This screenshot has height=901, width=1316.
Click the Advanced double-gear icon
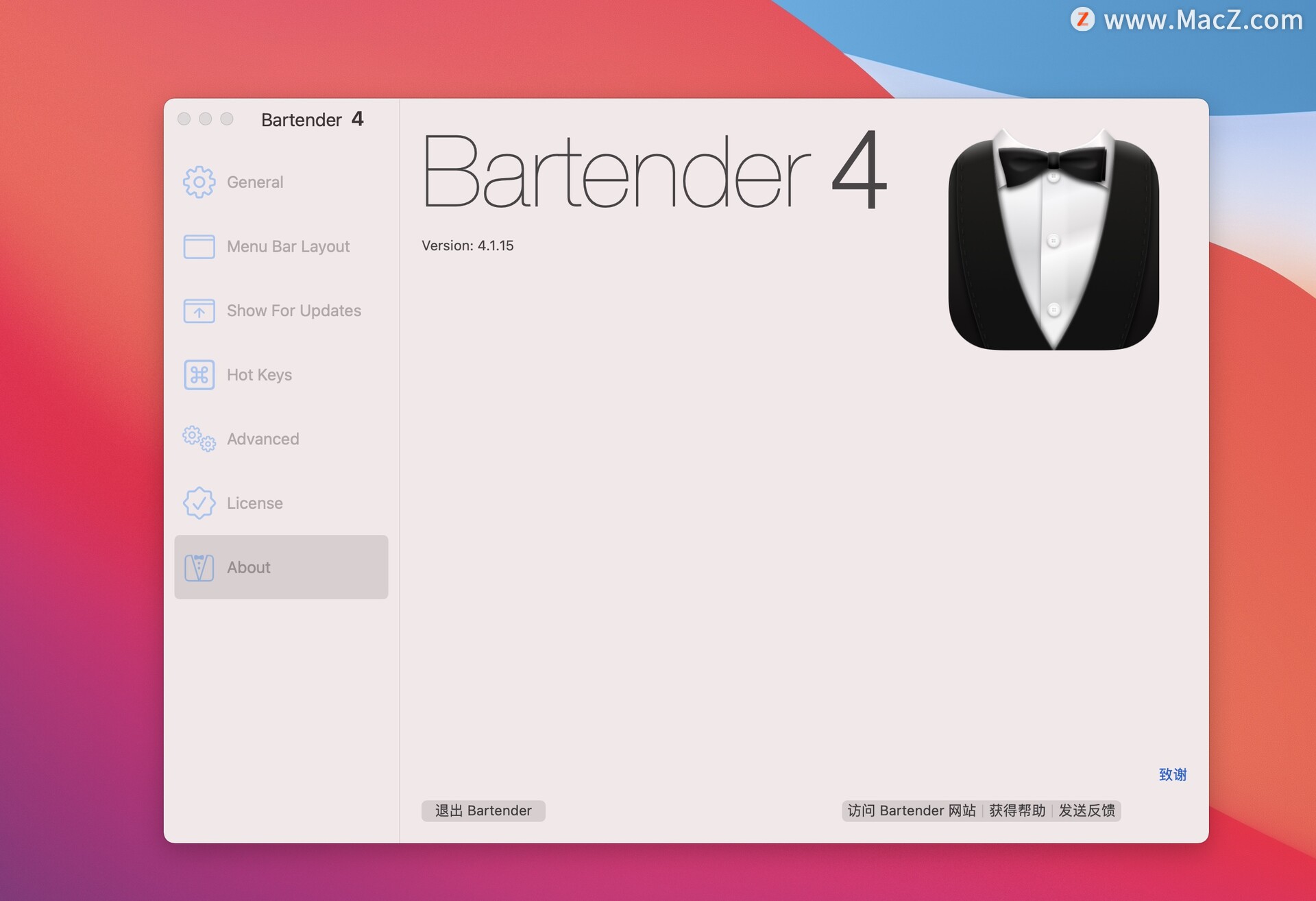pyautogui.click(x=199, y=439)
